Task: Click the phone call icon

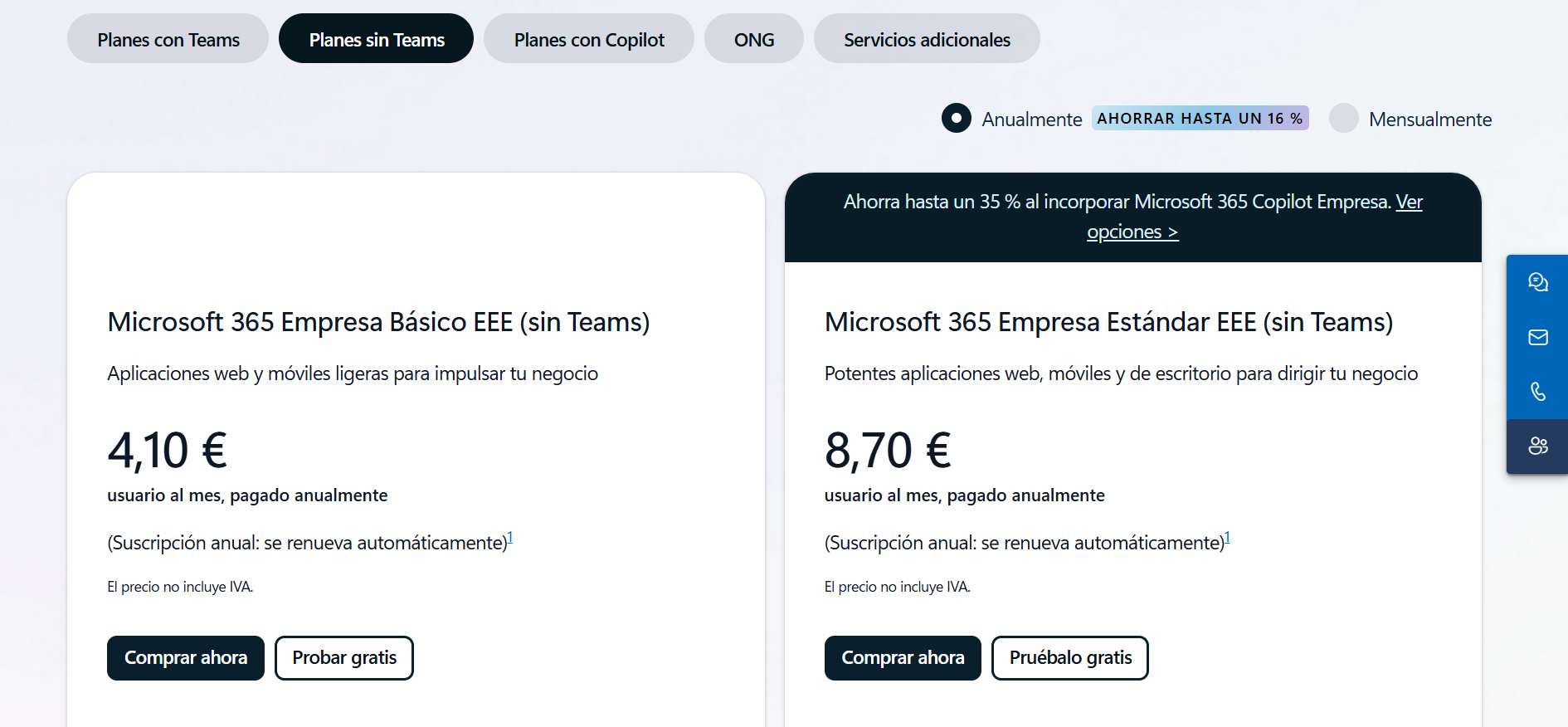Action: pos(1537,392)
